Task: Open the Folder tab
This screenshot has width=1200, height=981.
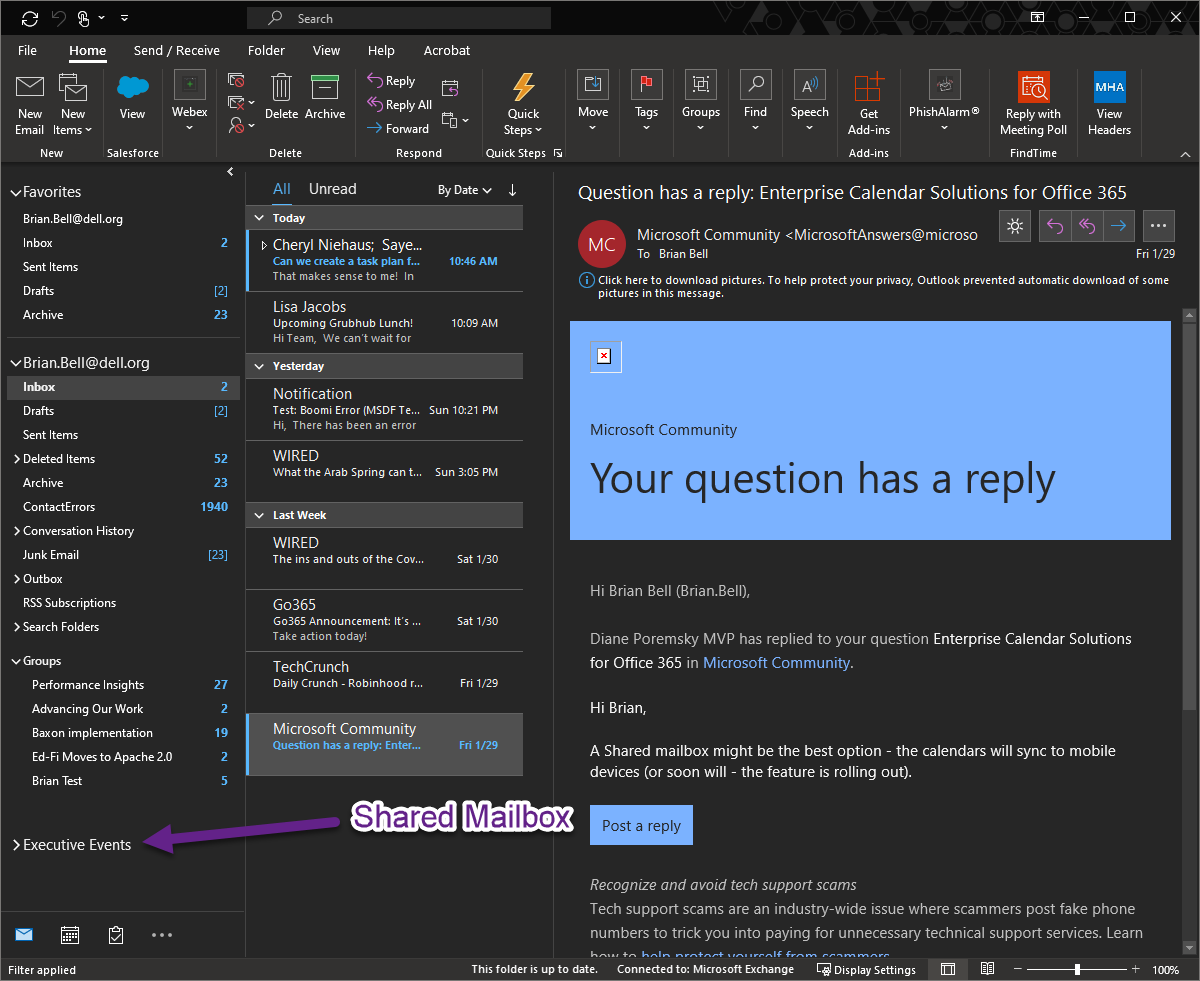Action: (266, 50)
